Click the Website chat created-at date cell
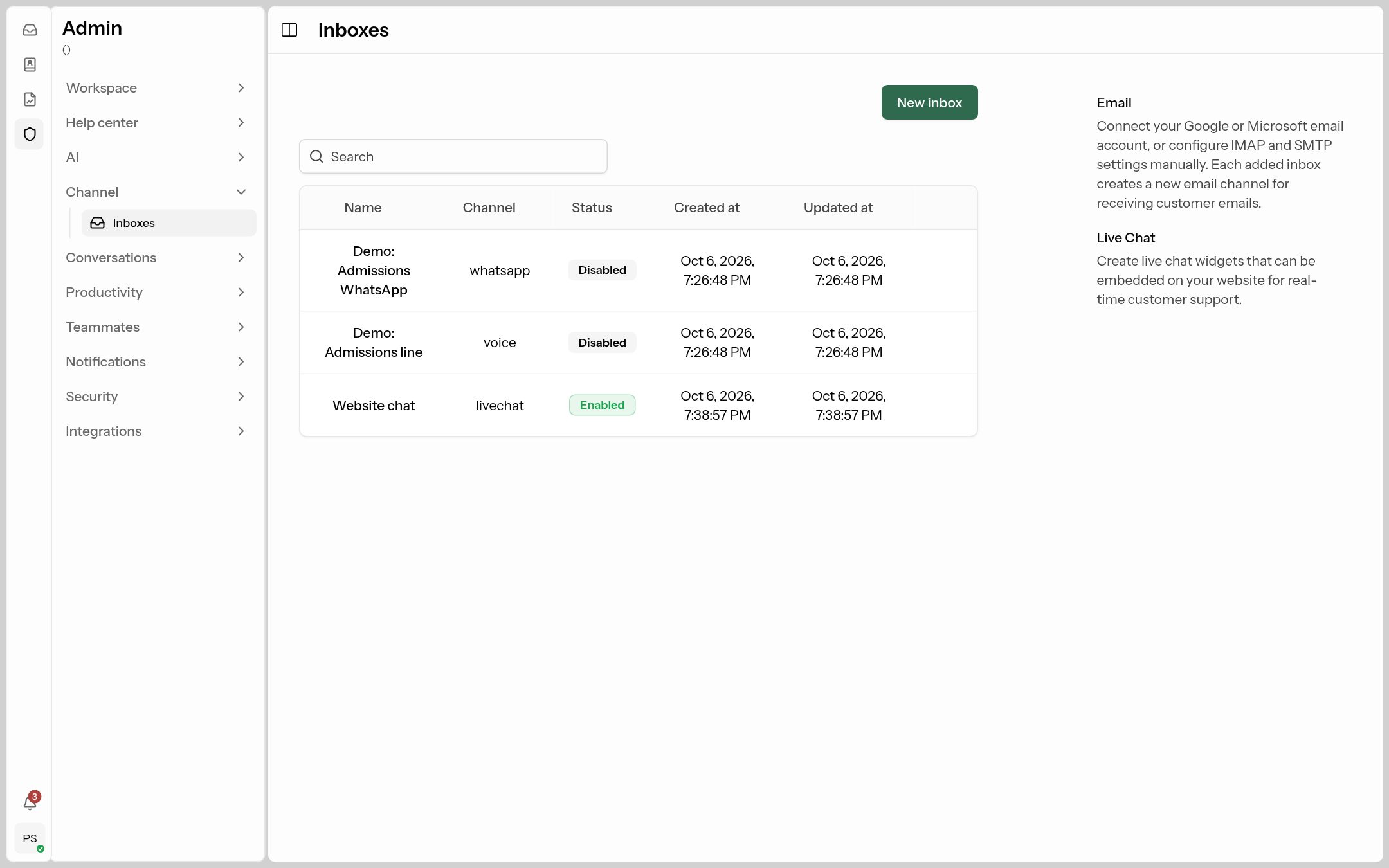 (717, 405)
